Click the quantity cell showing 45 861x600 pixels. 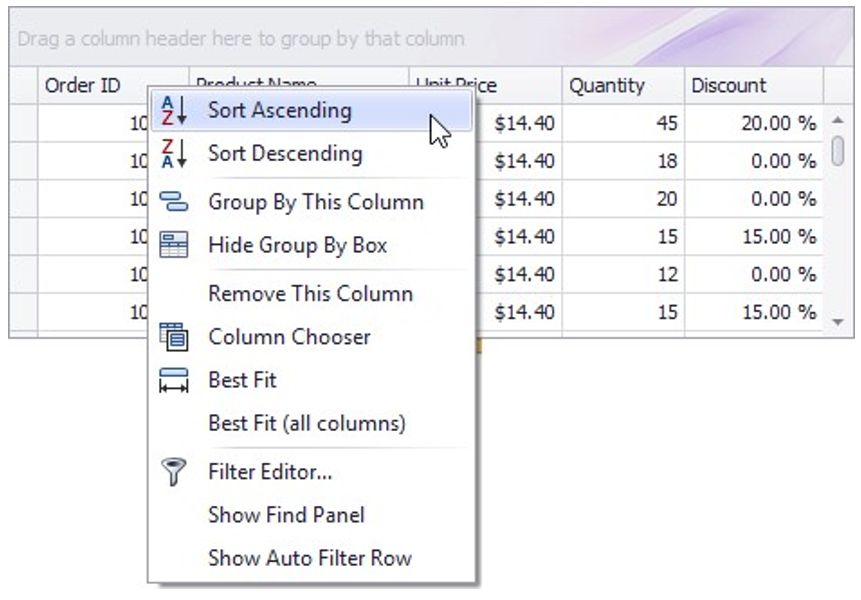pyautogui.click(x=622, y=123)
